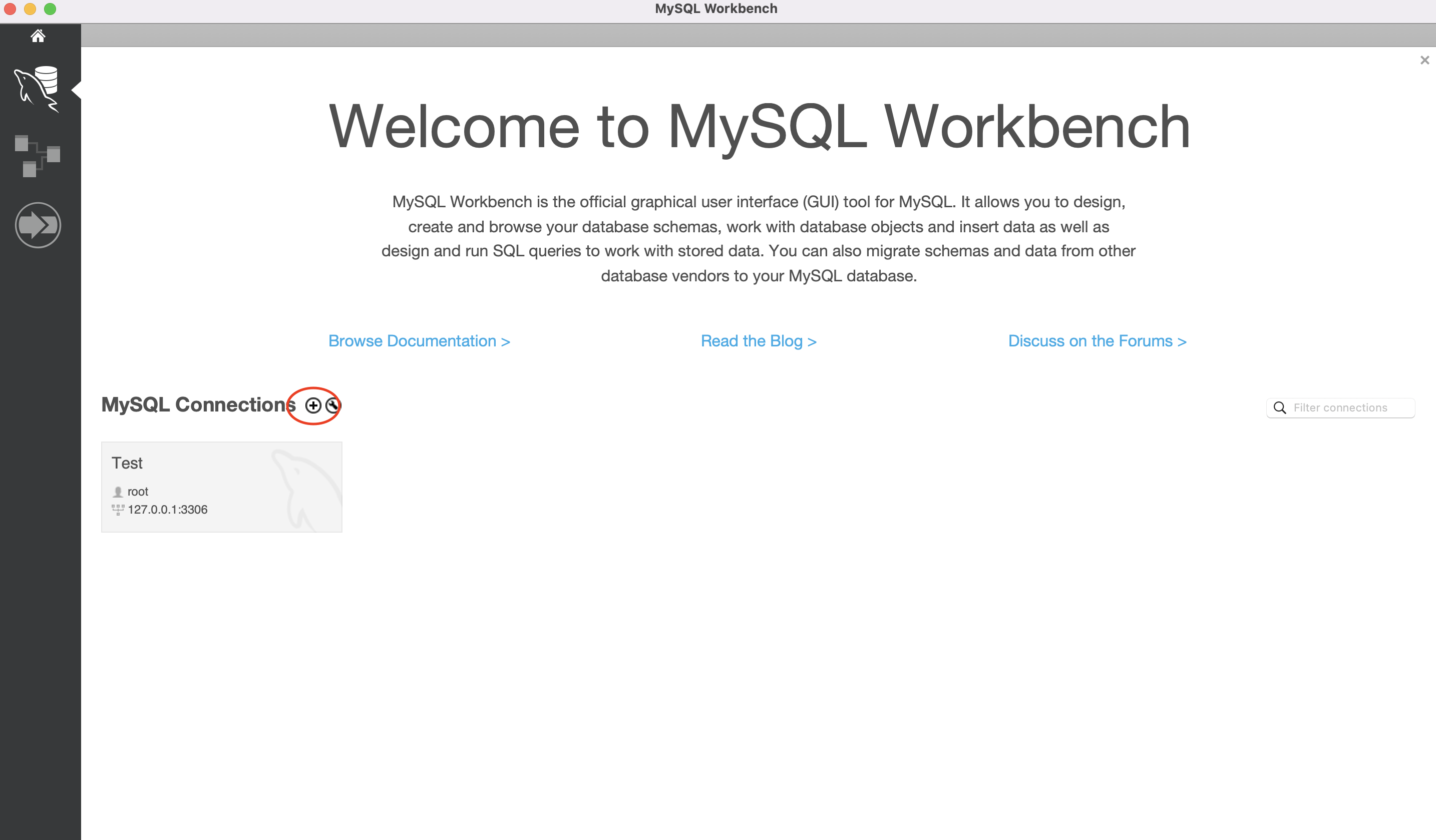Image resolution: width=1436 pixels, height=840 pixels.
Task: Open the Migration wizard arrow icon
Action: pos(38,225)
